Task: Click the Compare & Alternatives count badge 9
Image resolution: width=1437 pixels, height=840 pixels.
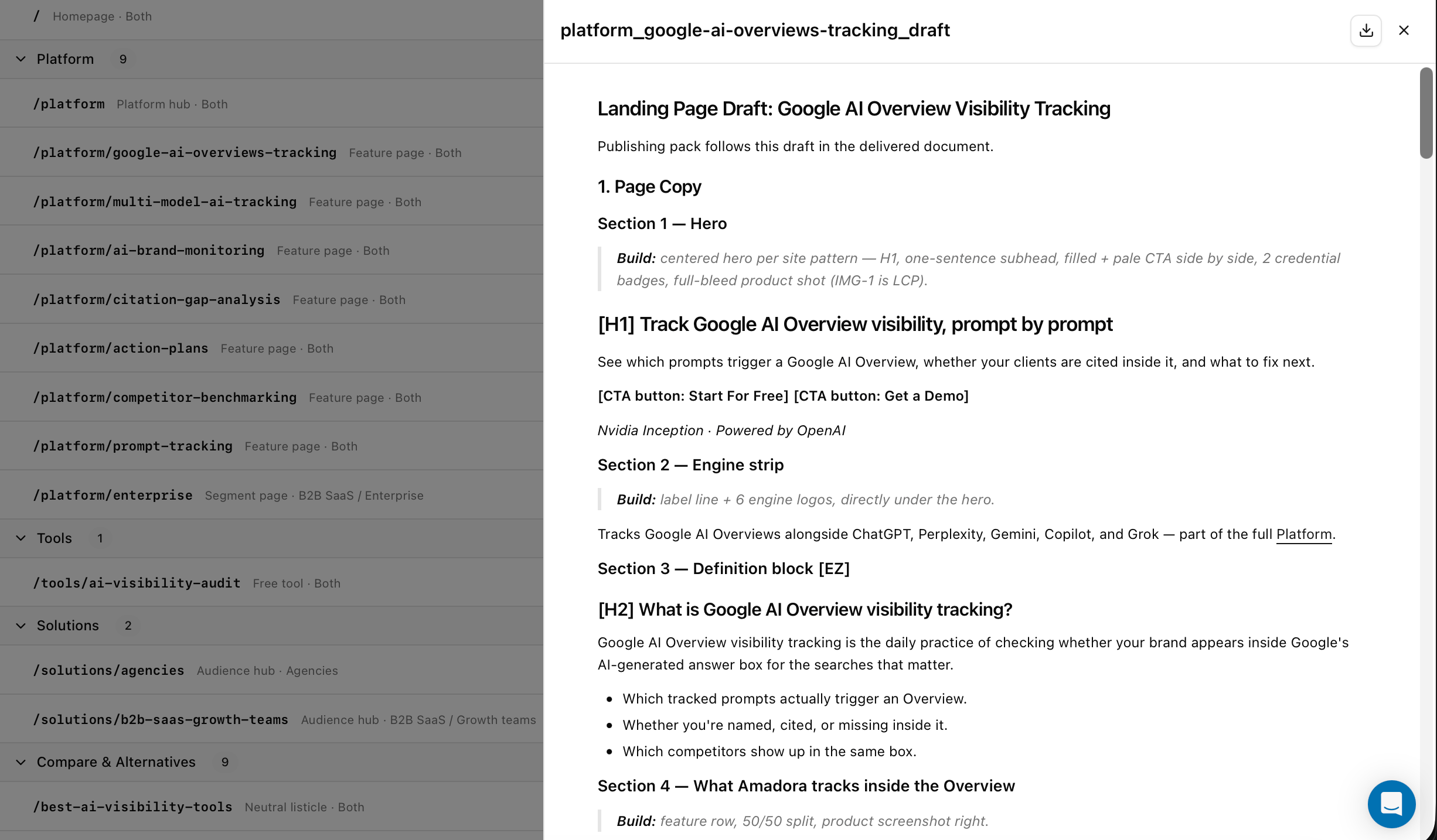Action: click(x=225, y=762)
